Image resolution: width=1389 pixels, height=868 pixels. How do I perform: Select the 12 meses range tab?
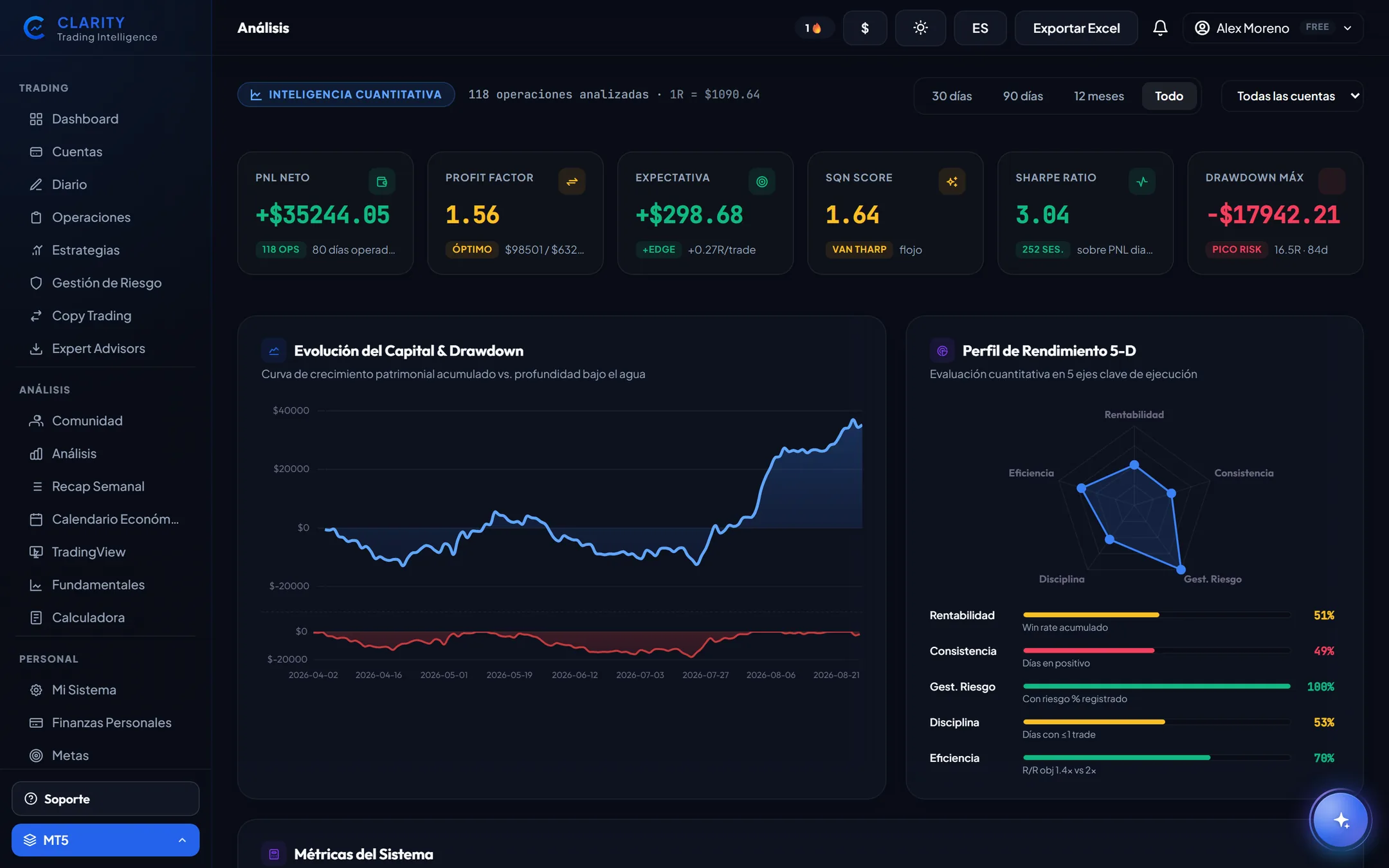[1099, 96]
